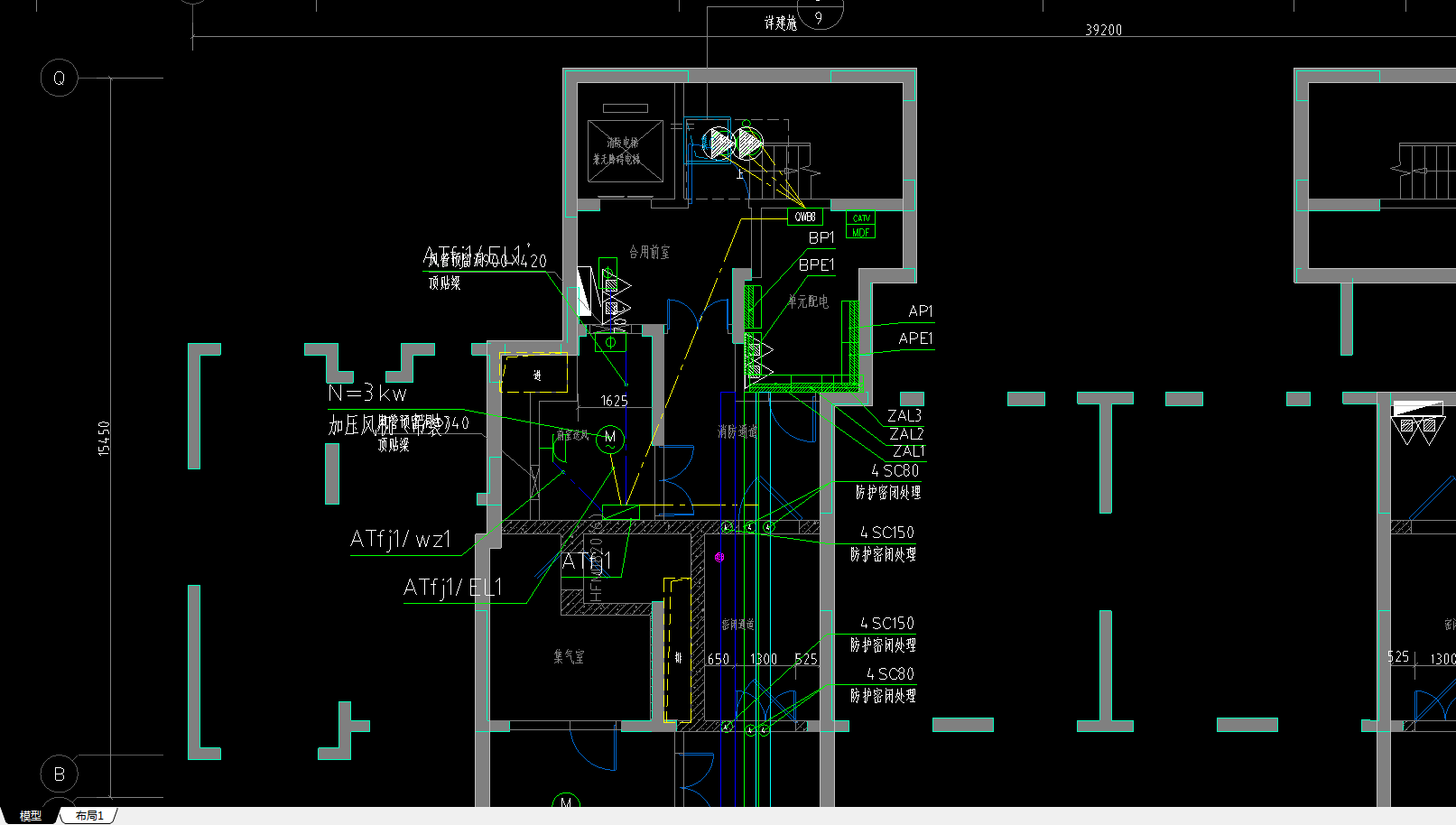The width and height of the screenshot is (1456, 825).
Task: Switch to the 模型 model tab
Action: 30,815
